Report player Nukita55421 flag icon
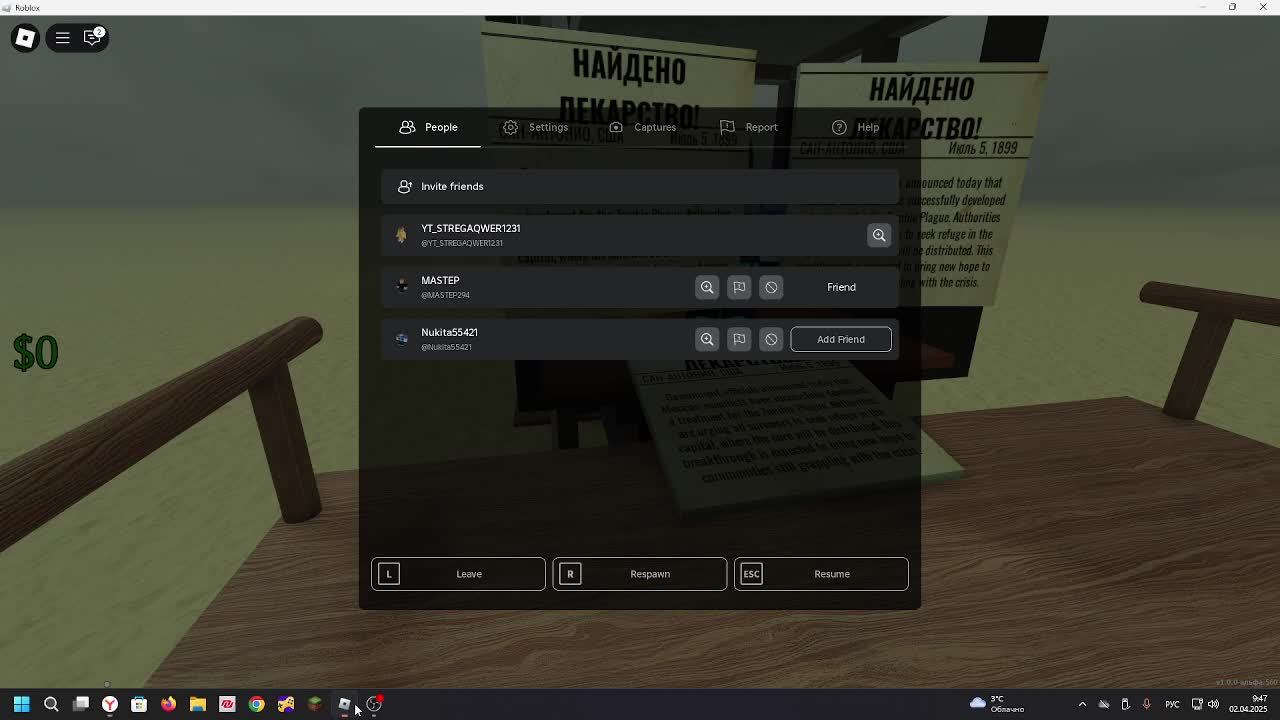This screenshot has width=1280, height=720. point(739,339)
